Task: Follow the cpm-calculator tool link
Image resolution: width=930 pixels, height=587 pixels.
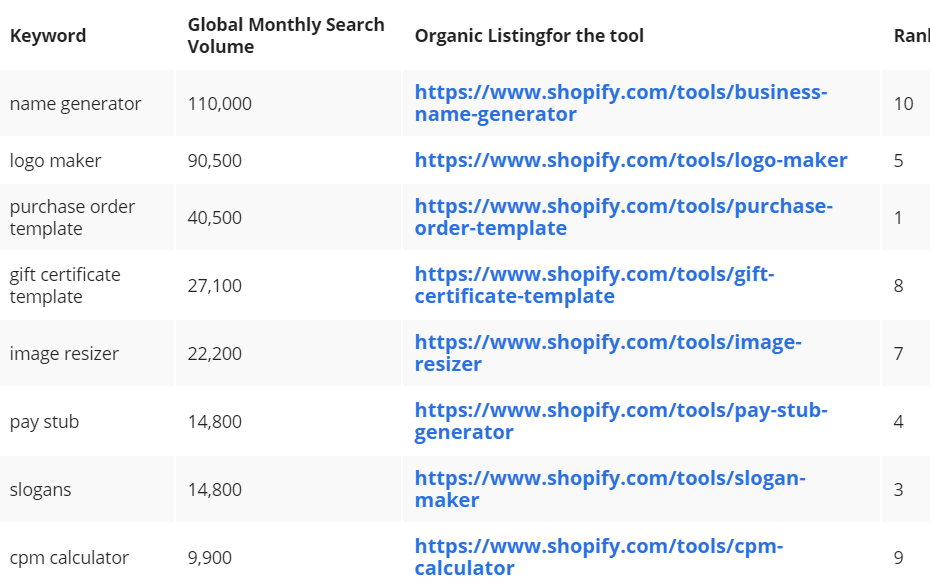Action: point(598,557)
